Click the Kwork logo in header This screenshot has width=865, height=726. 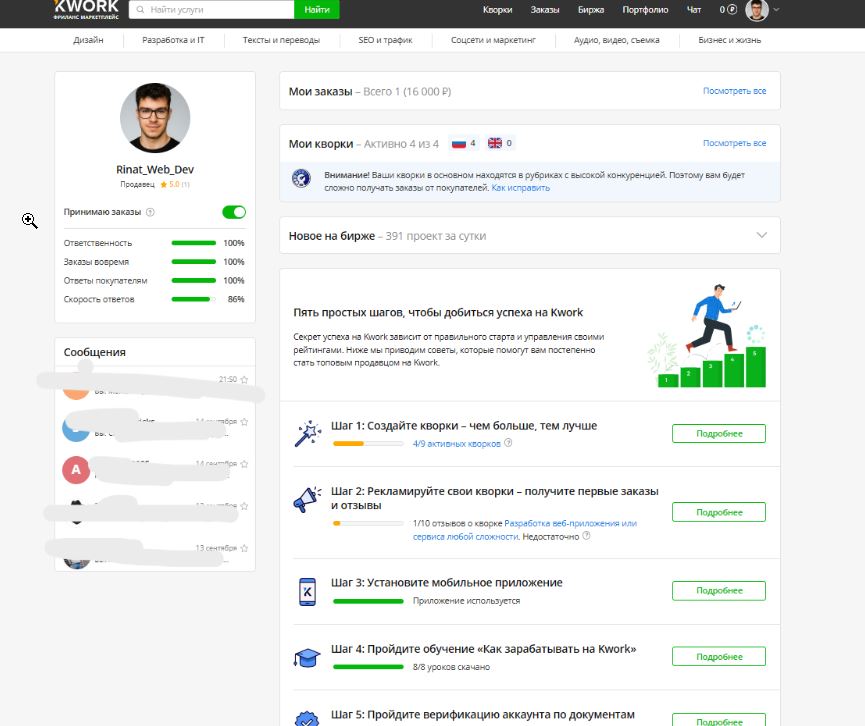point(86,9)
